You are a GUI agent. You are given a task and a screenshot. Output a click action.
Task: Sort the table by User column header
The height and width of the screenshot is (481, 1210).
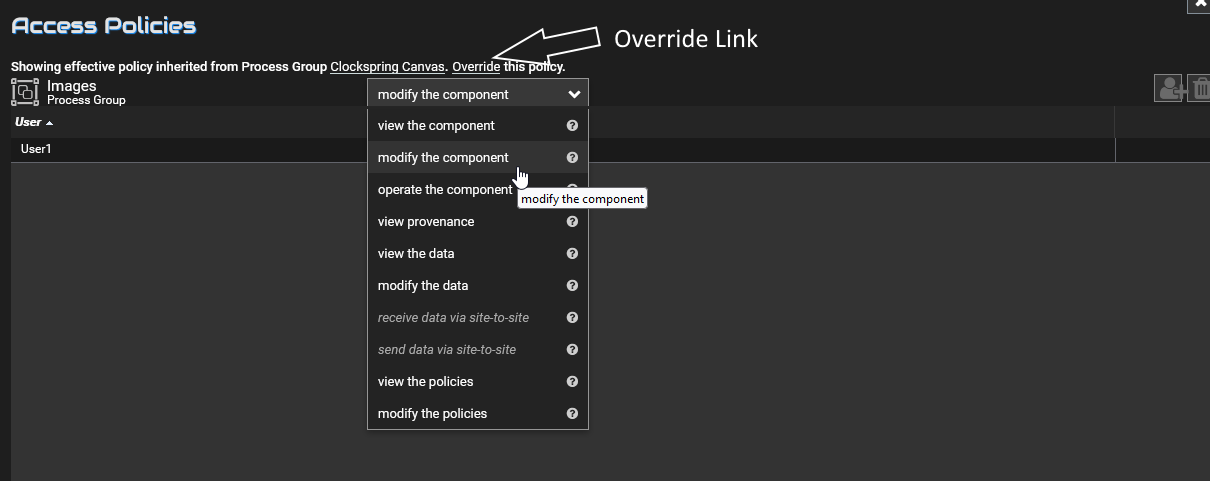click(x=29, y=122)
